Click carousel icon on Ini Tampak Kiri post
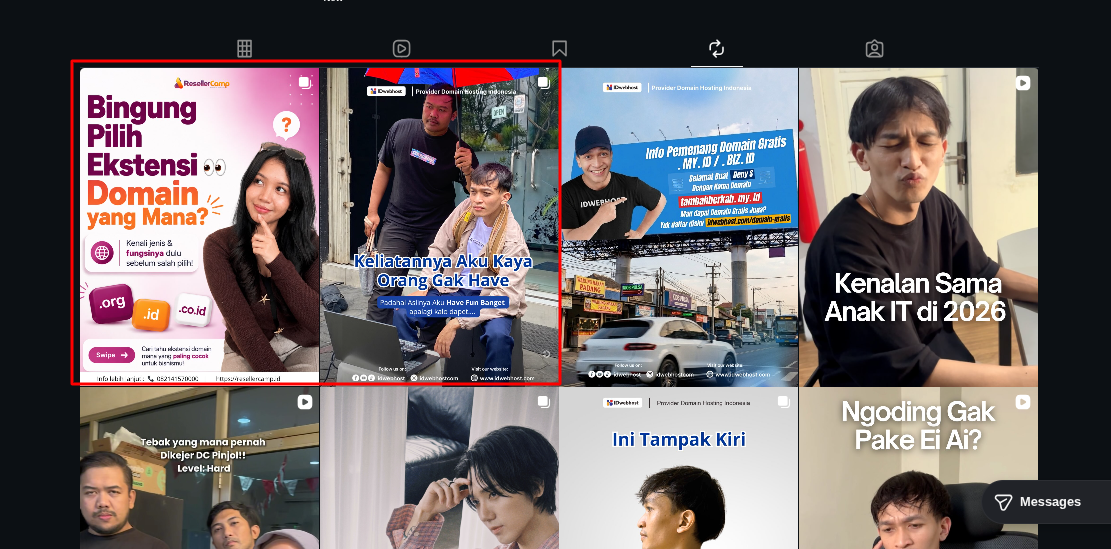This screenshot has width=1111, height=549. 783,402
